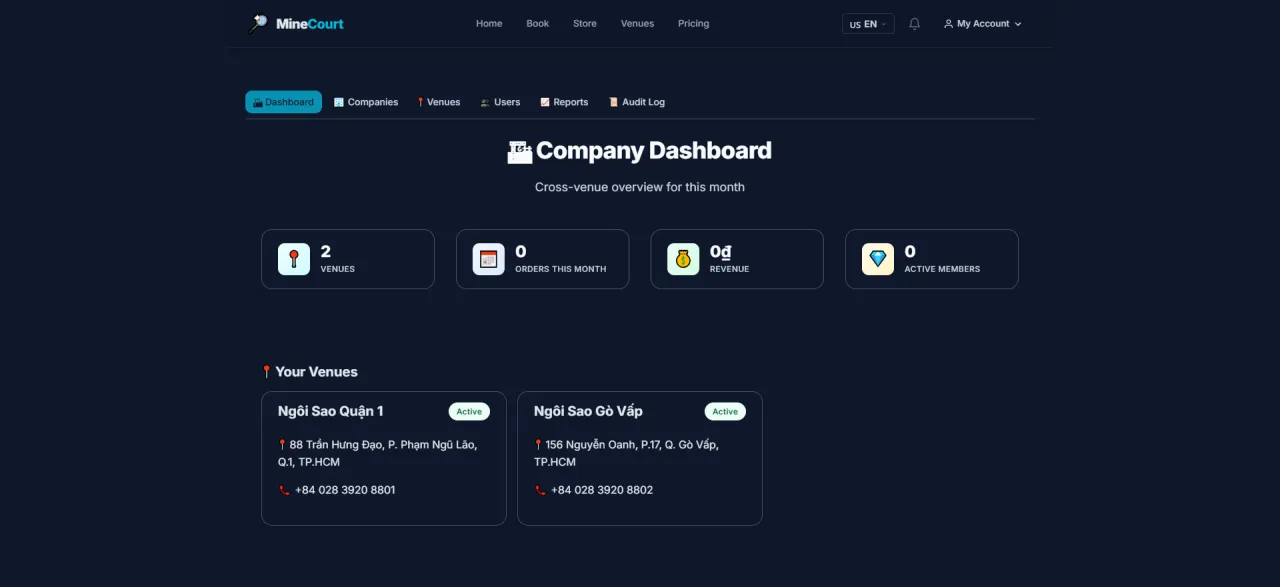Open the Store page

click(585, 24)
